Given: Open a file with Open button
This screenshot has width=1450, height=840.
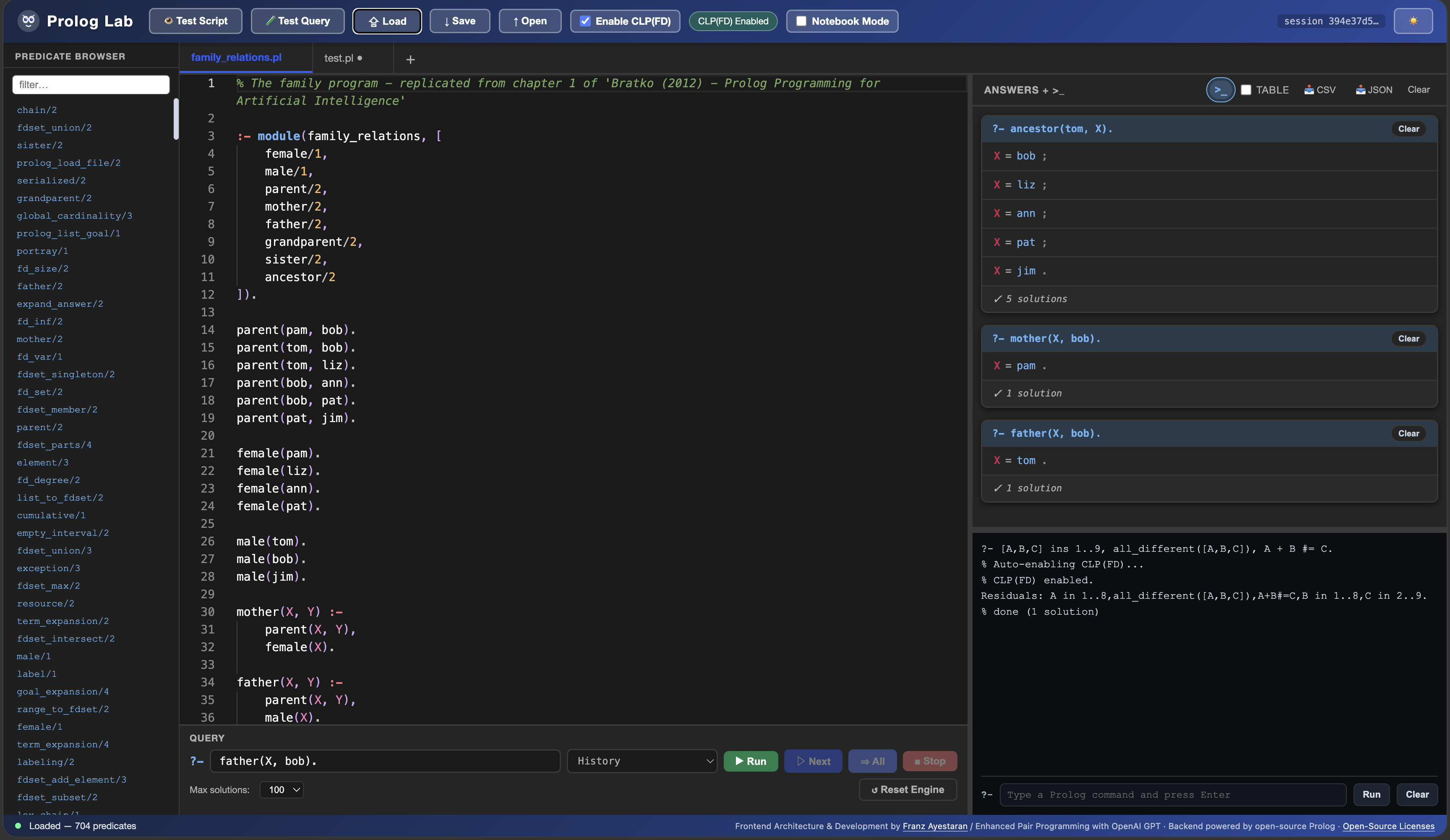Looking at the screenshot, I should pos(529,21).
